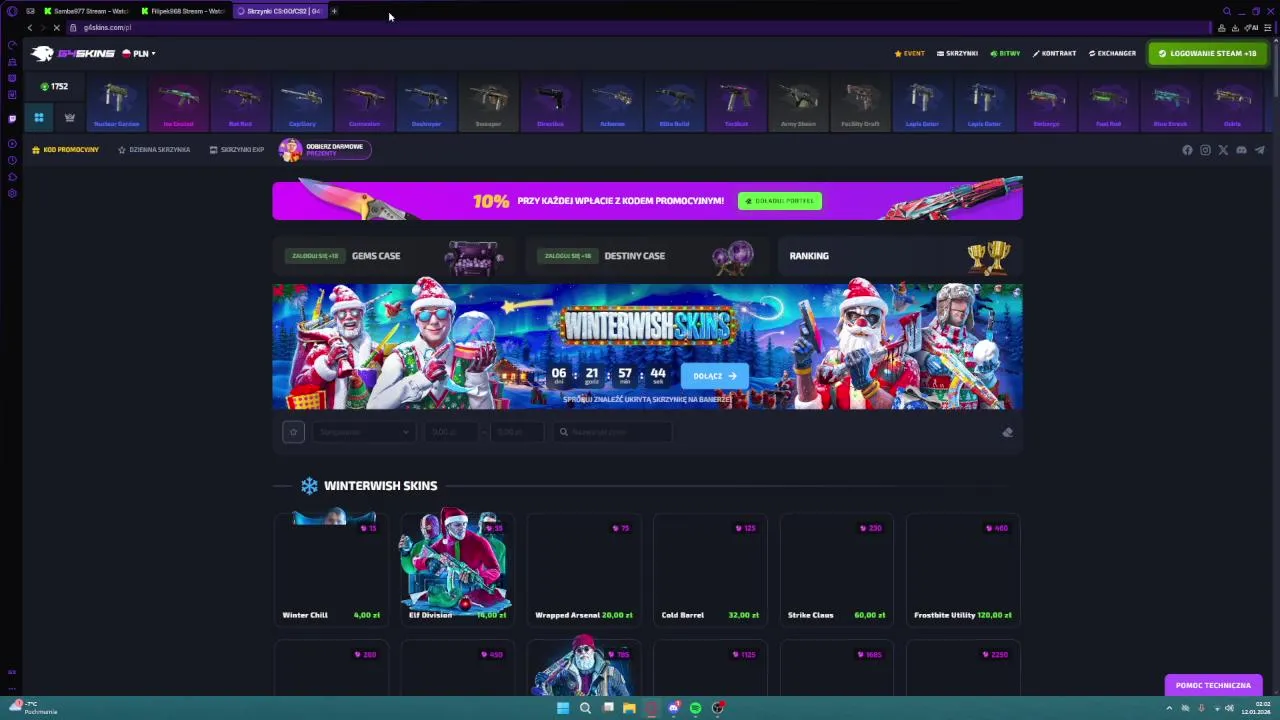The width and height of the screenshot is (1280, 720).
Task: Click ODBIERZ DARMOWE PREZENTY button
Action: (325, 150)
